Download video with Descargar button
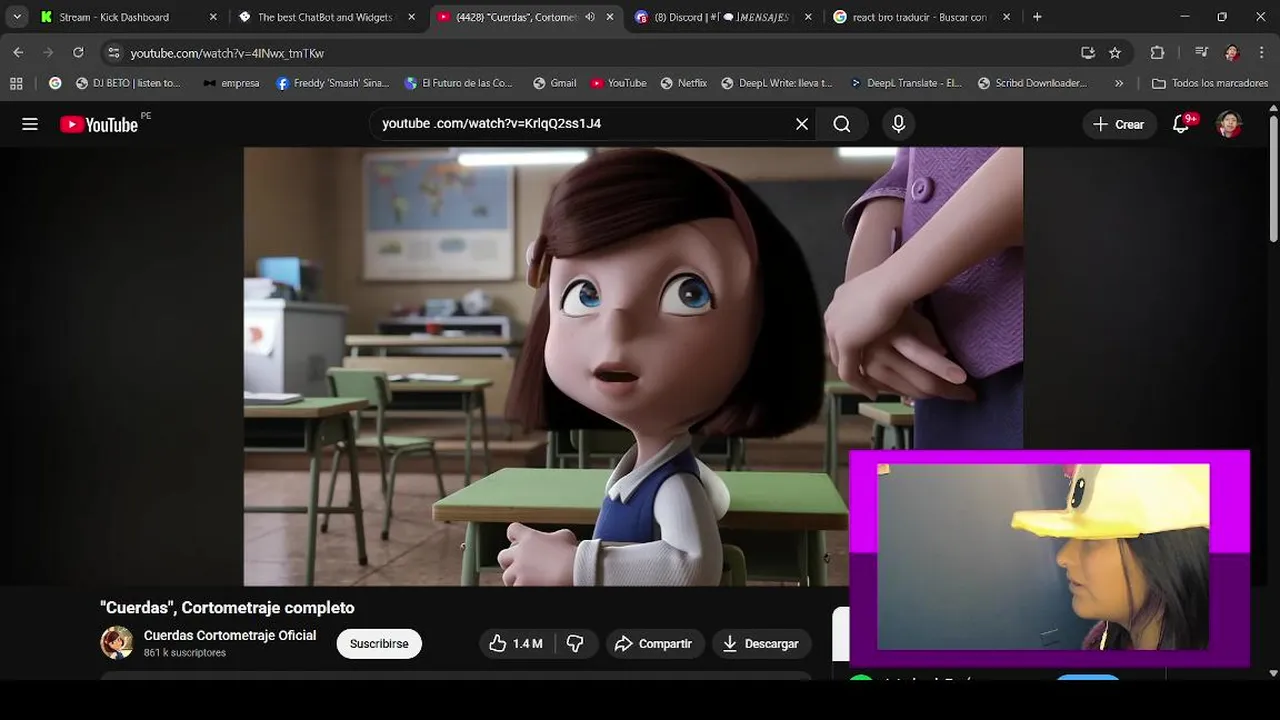Screen dimensions: 1280x720 761,644
